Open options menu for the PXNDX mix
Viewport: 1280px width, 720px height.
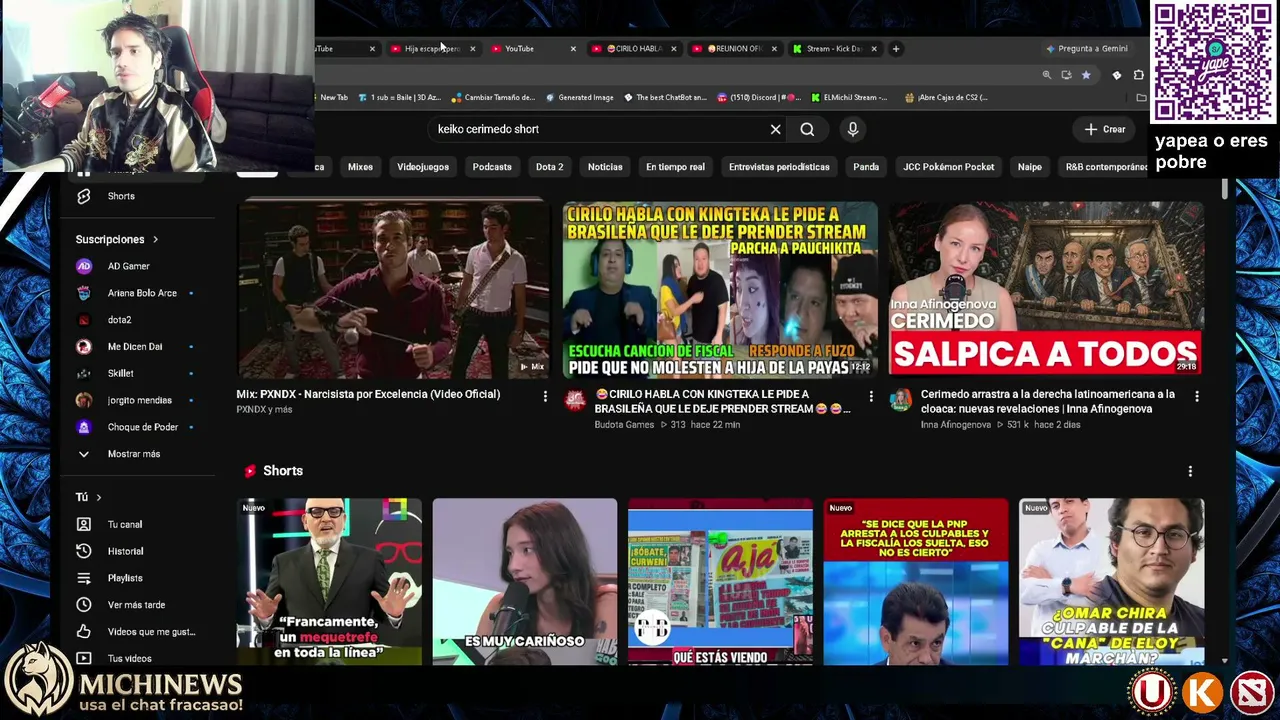click(x=545, y=397)
